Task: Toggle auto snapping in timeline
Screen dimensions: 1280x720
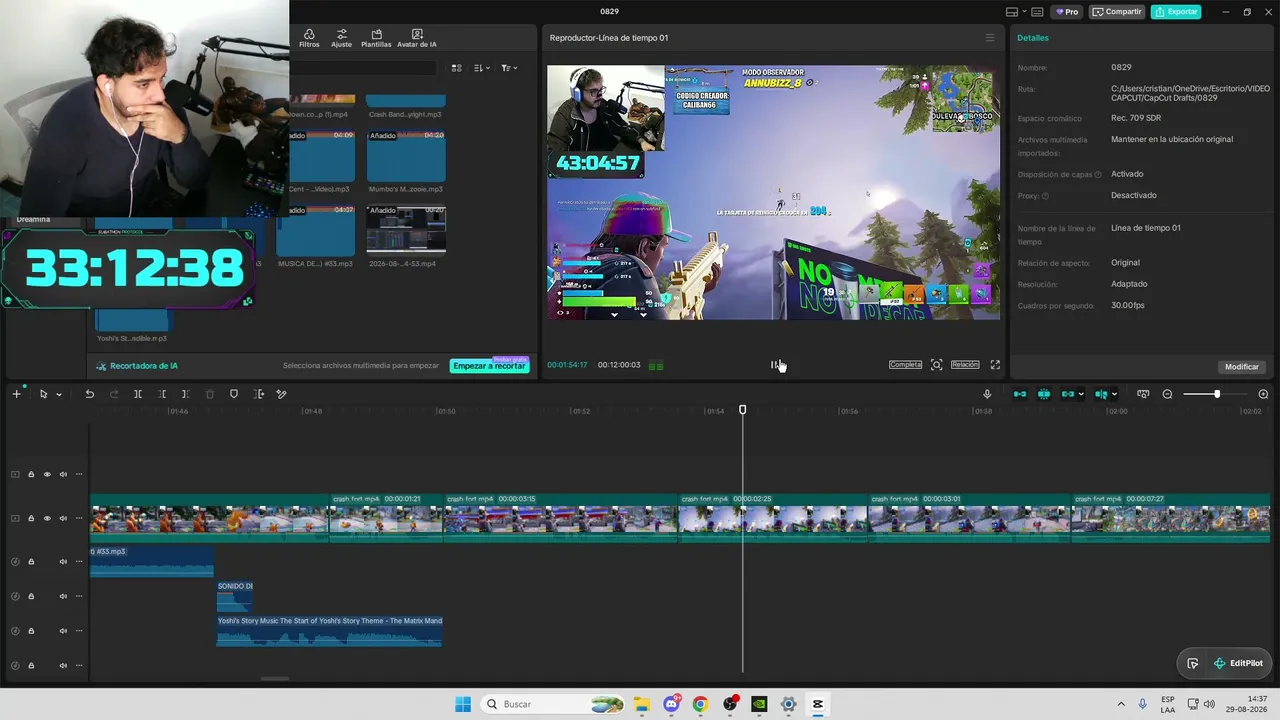Action: 1044,394
